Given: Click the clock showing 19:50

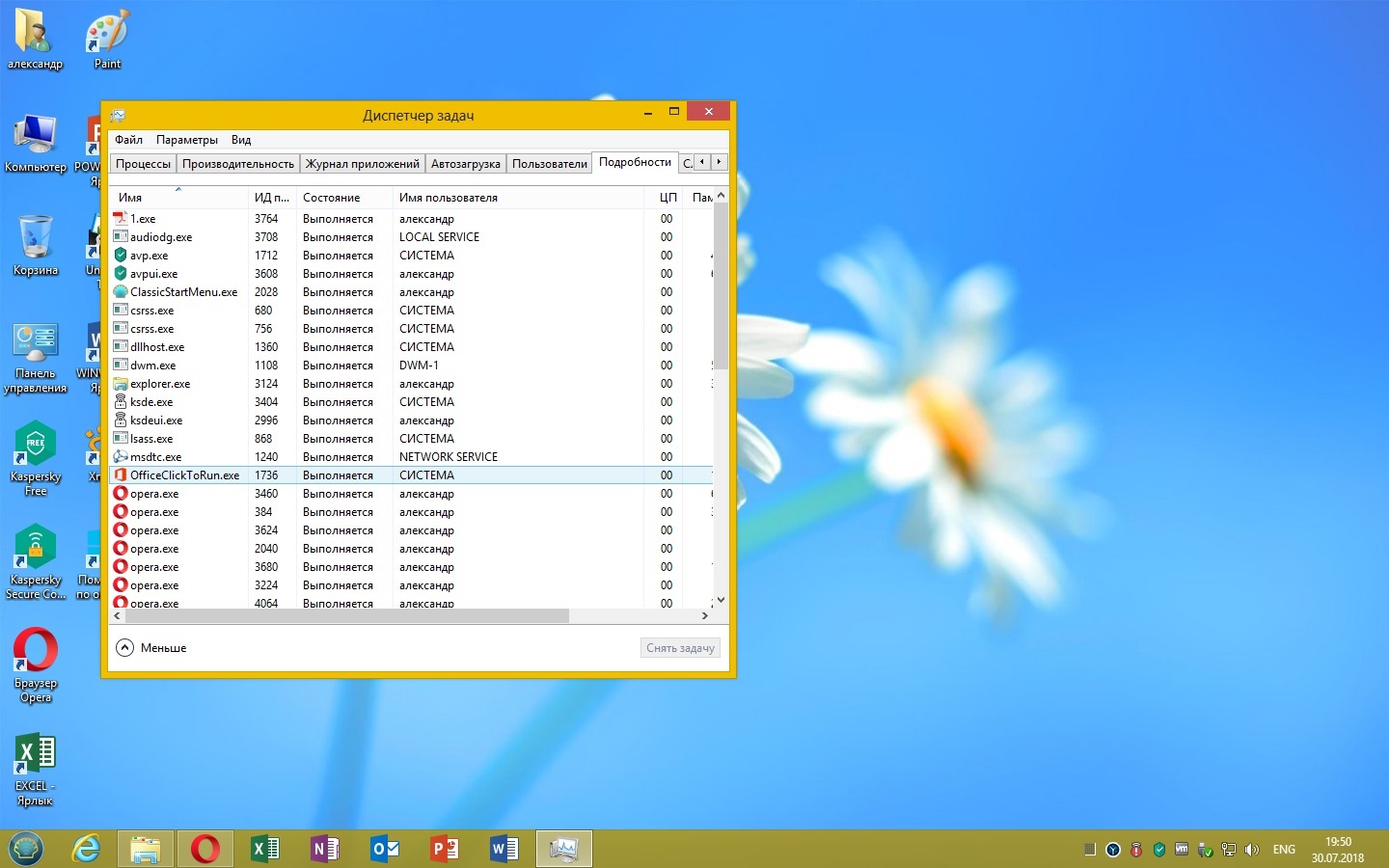Looking at the screenshot, I should coord(1338,842).
